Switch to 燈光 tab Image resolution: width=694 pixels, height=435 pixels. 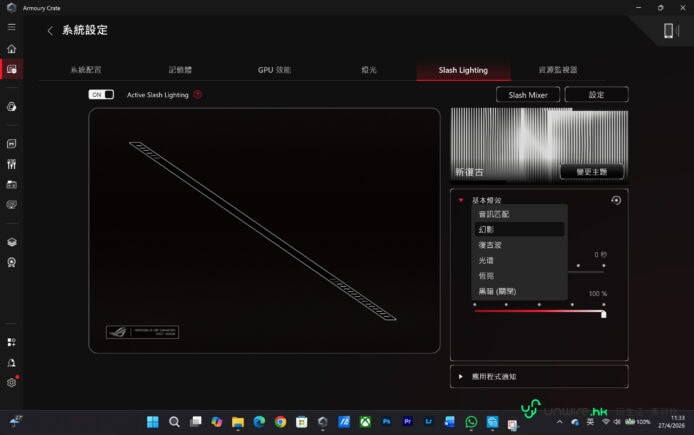pyautogui.click(x=369, y=70)
